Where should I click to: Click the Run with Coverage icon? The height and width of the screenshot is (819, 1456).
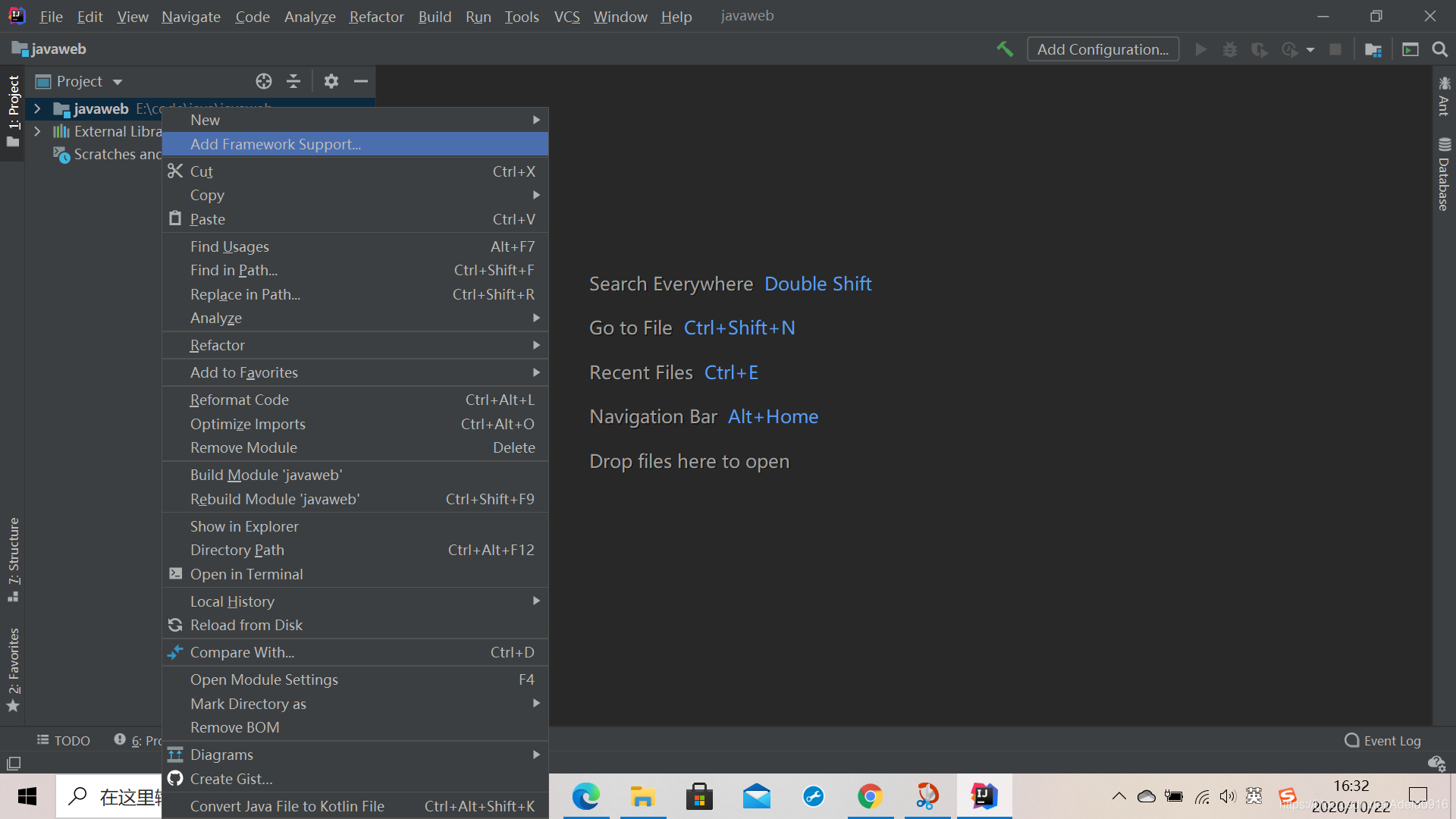point(1259,49)
